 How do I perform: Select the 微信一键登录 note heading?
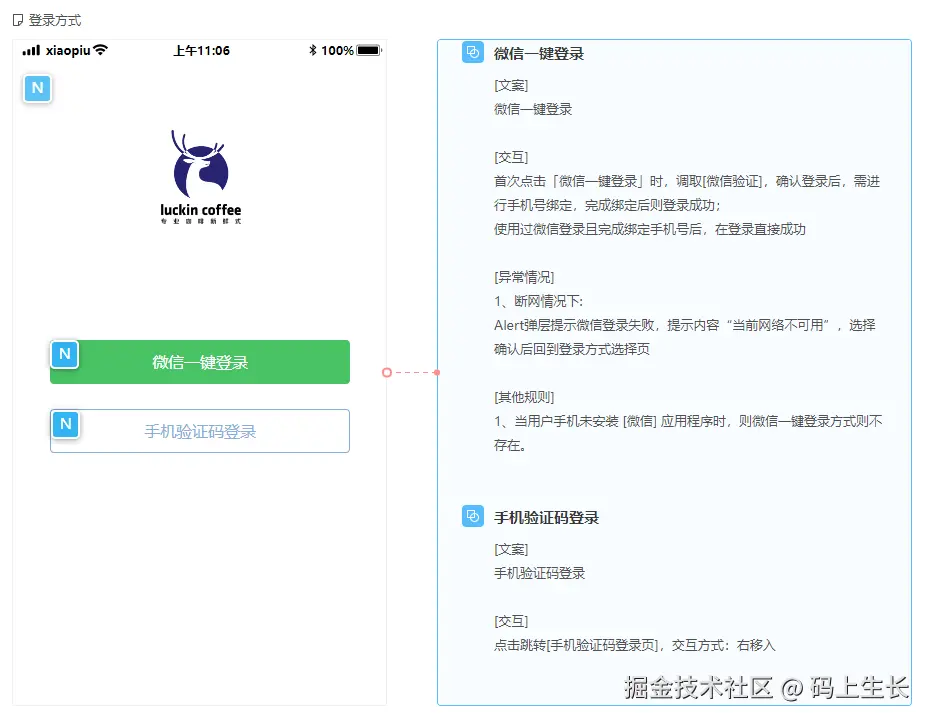[539, 53]
